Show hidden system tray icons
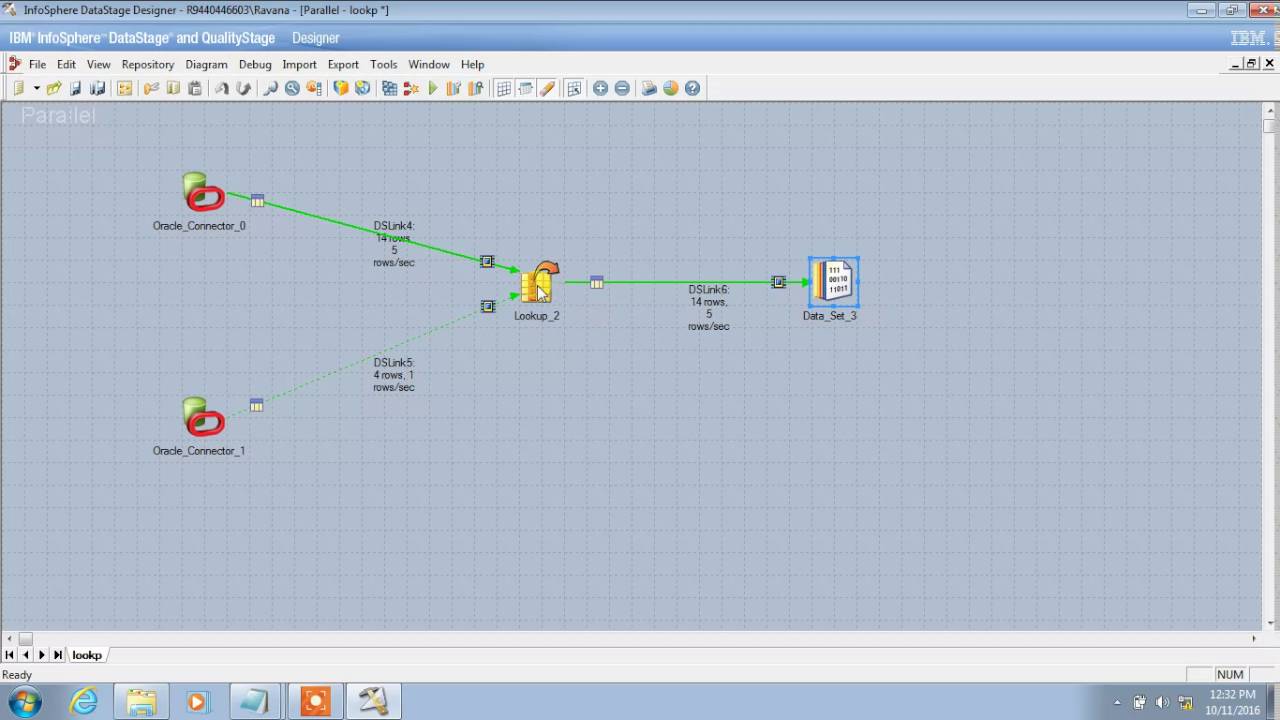Image resolution: width=1280 pixels, height=720 pixels. pos(1117,702)
